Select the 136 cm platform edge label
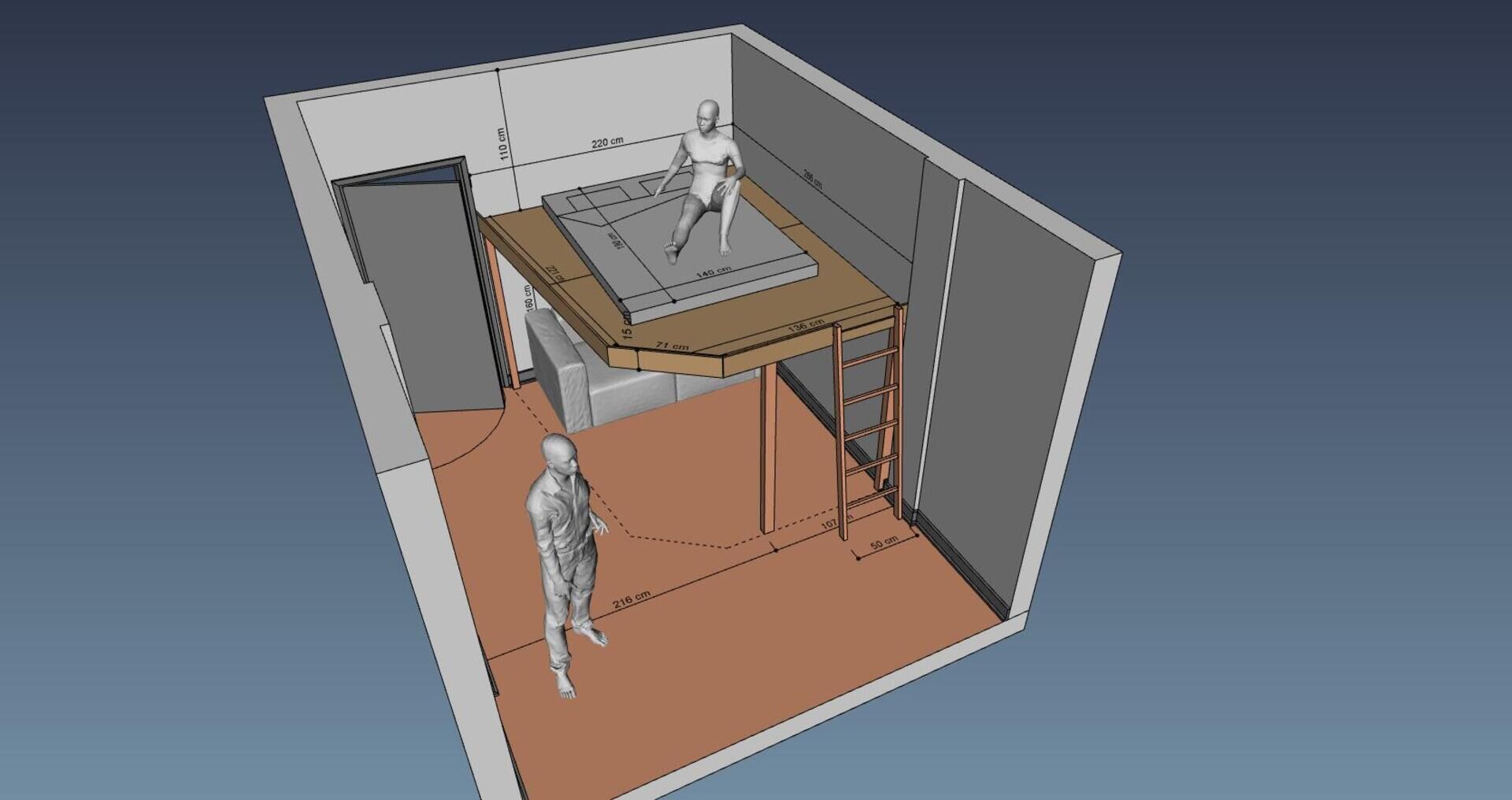The width and height of the screenshot is (1512, 800). pos(806,325)
